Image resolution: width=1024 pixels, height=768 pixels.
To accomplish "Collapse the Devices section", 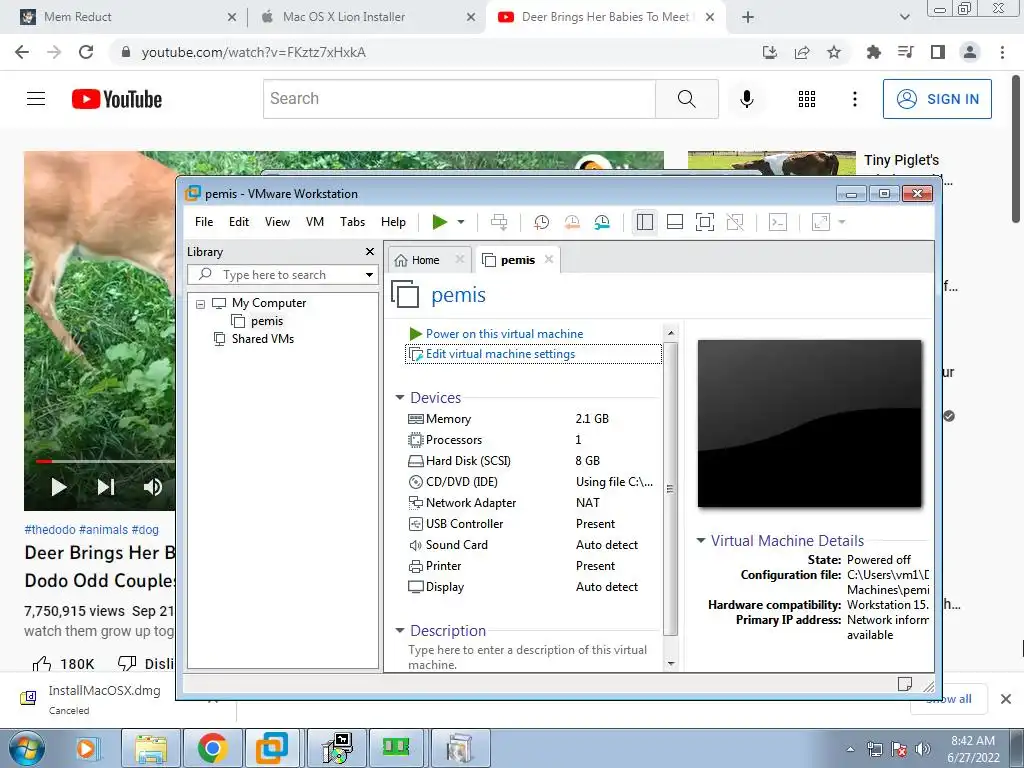I will pyautogui.click(x=400, y=397).
